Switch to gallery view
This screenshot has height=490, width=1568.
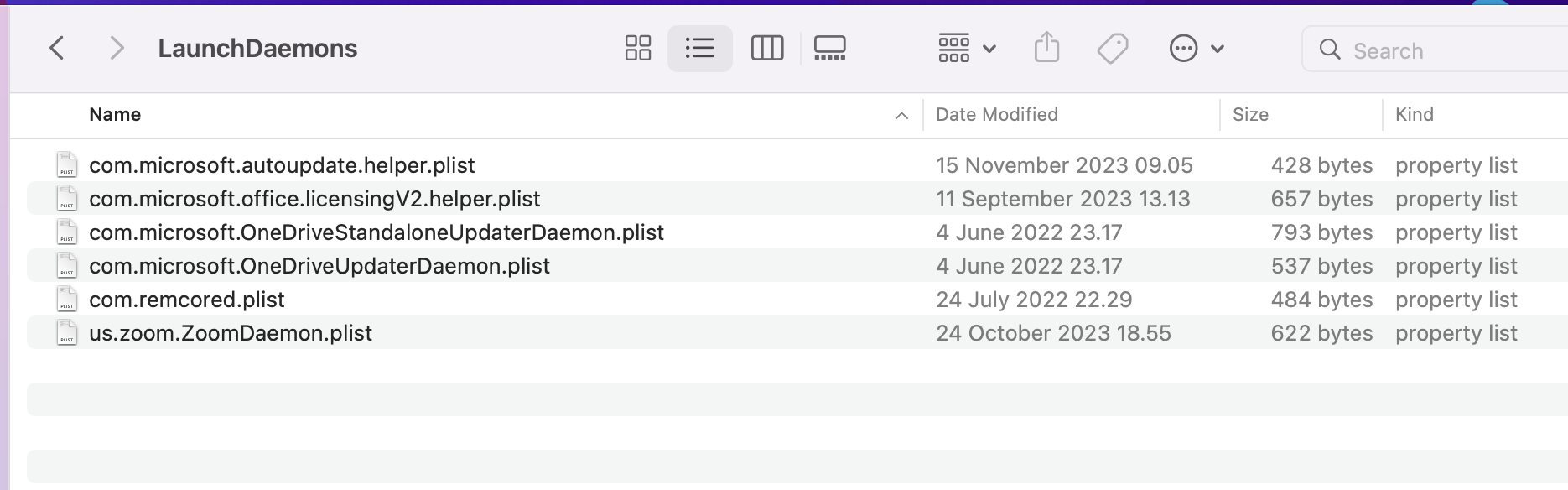(x=830, y=49)
